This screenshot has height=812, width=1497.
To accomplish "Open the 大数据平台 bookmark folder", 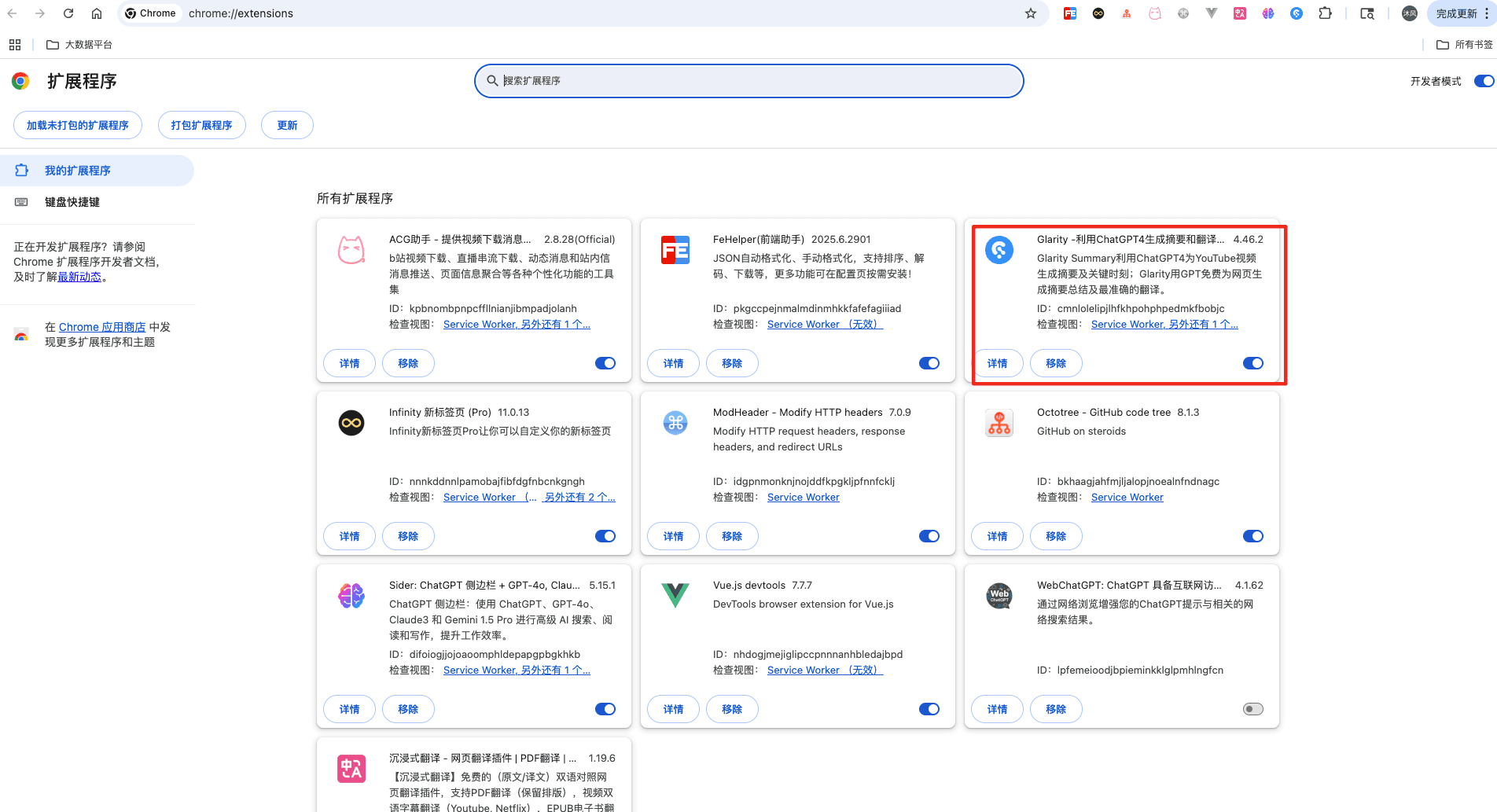I will [79, 45].
